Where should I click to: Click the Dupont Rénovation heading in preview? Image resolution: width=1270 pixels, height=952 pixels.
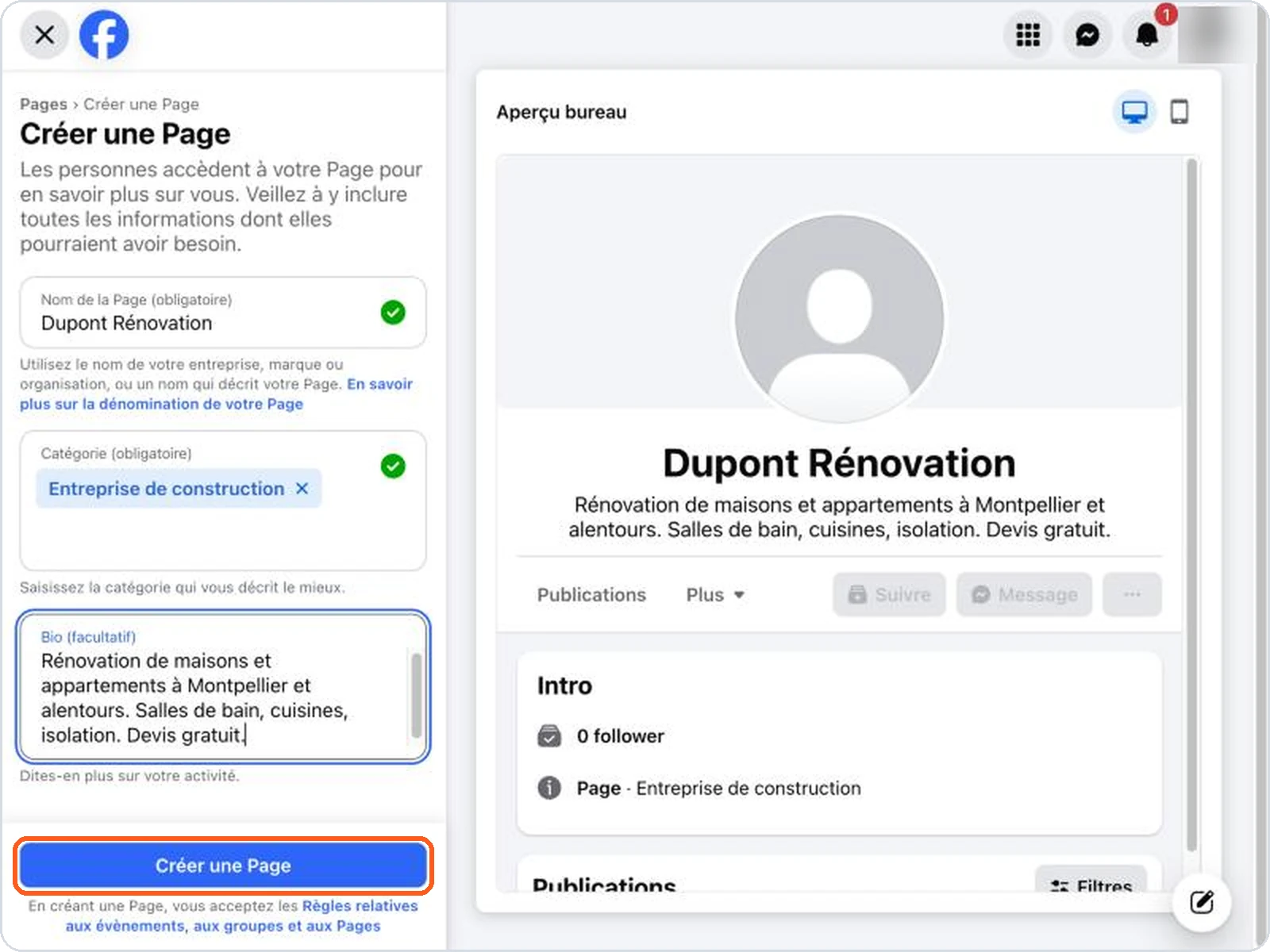pos(839,463)
